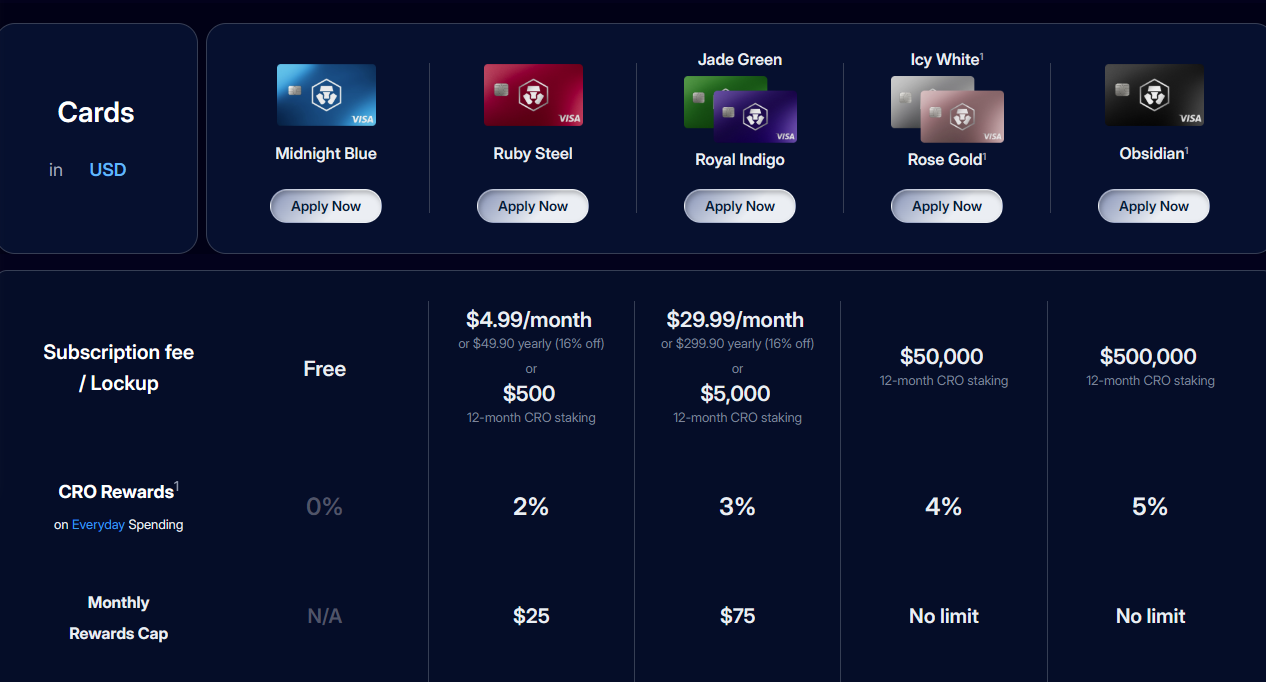Click Apply Now for Royal Indigo
The height and width of the screenshot is (682, 1266).
pyautogui.click(x=740, y=206)
